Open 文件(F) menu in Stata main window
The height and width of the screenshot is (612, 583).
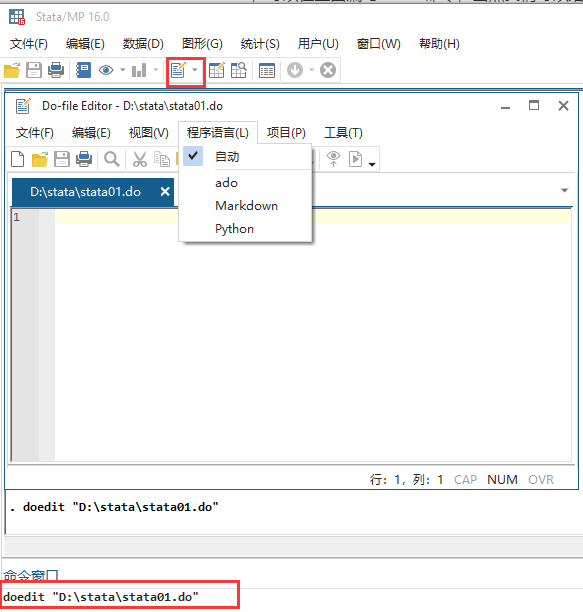click(x=29, y=44)
